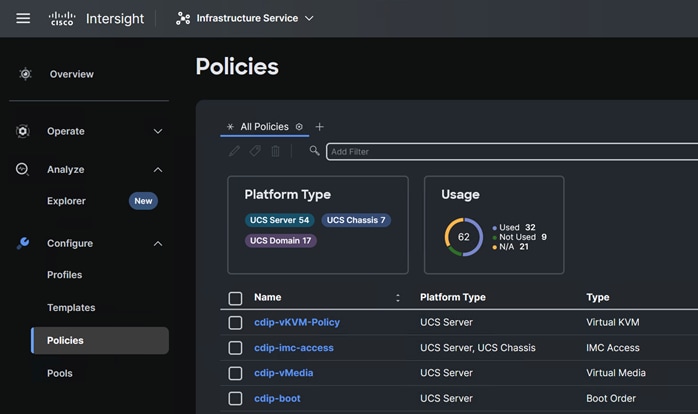698x414 pixels.
Task: Click the IMC Access type cell
Action: click(x=613, y=348)
